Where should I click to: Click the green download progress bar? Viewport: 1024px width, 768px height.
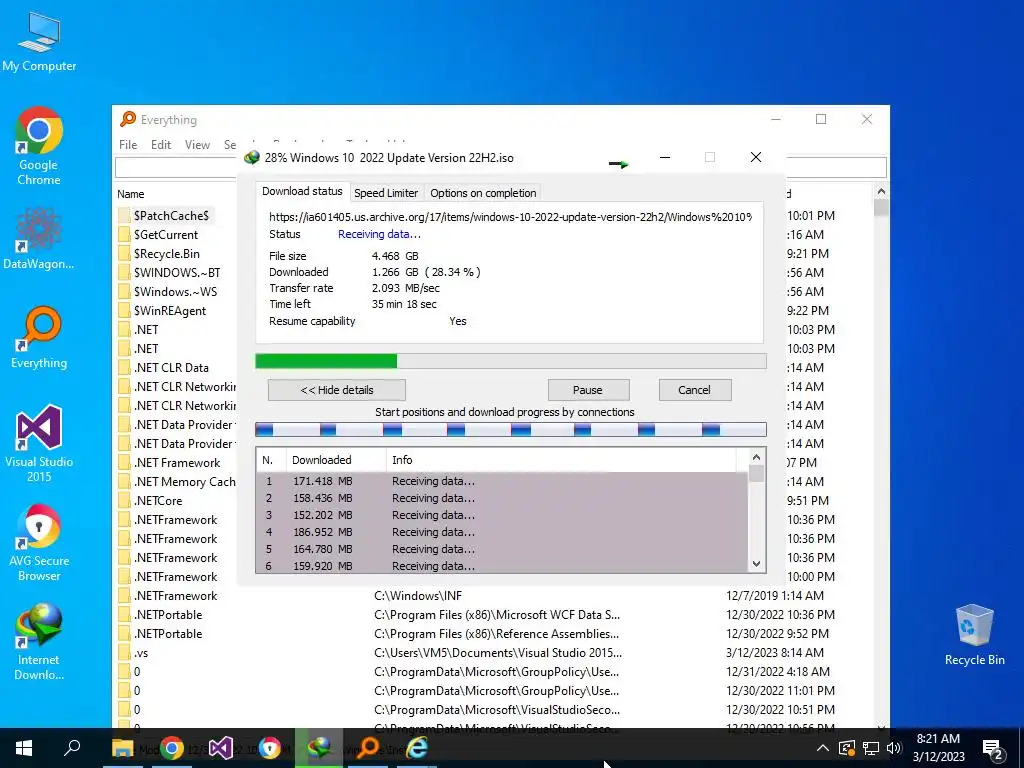point(510,361)
